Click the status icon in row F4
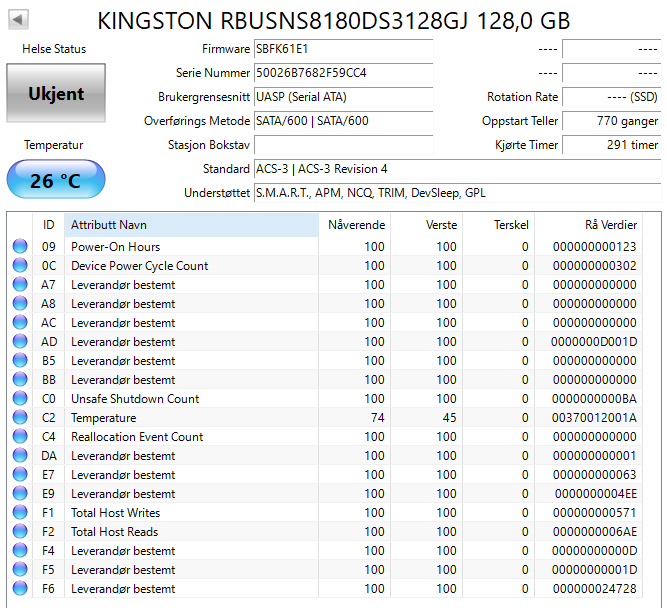 point(20,551)
